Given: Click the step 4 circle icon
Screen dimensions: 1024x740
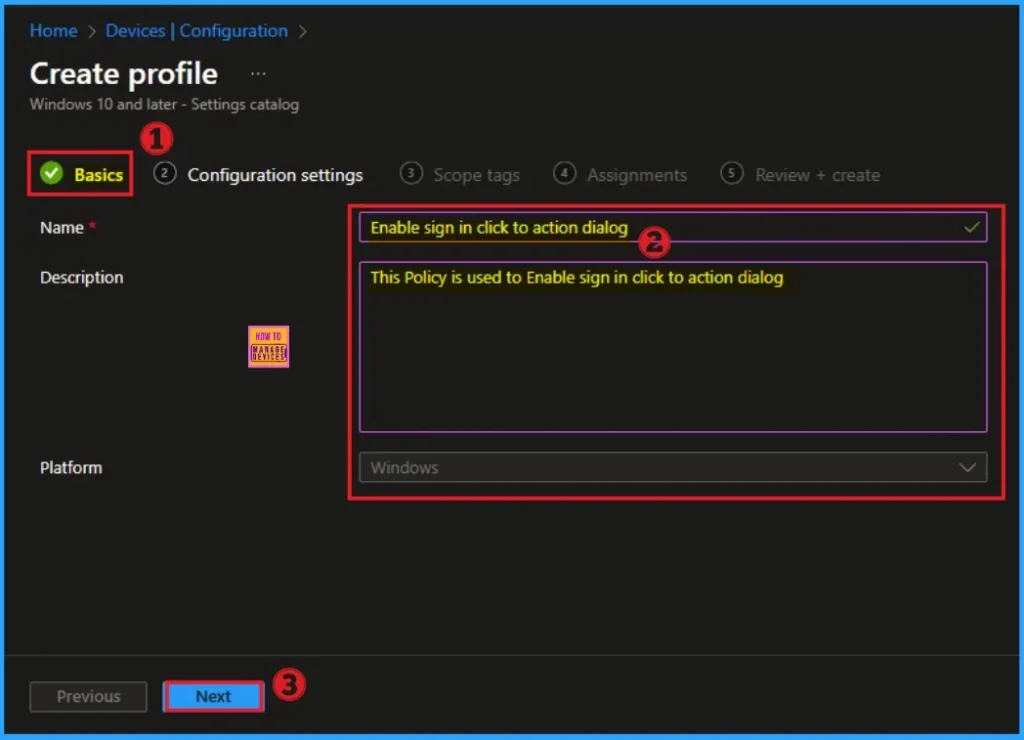Looking at the screenshot, I should (x=564, y=173).
